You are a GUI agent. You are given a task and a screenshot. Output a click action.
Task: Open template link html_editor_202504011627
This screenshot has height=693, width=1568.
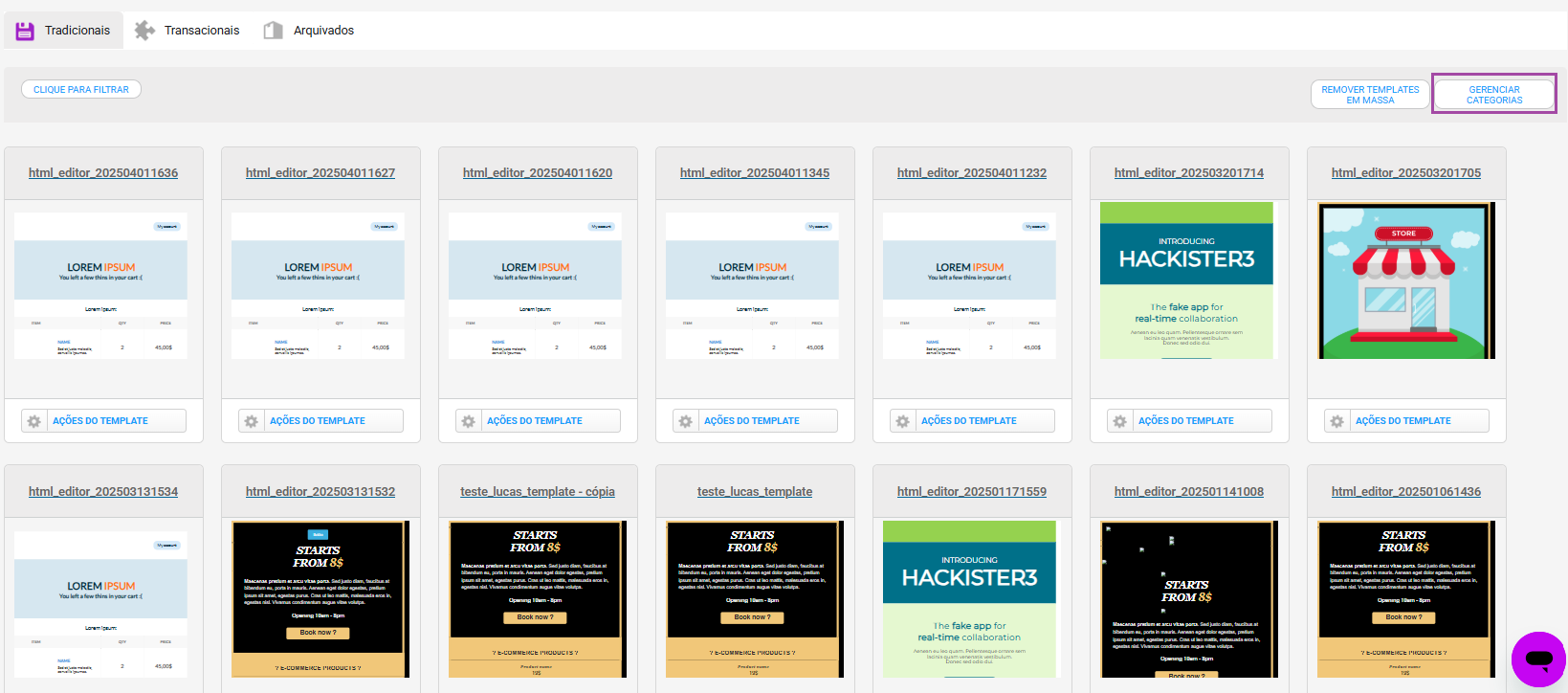[x=320, y=173]
